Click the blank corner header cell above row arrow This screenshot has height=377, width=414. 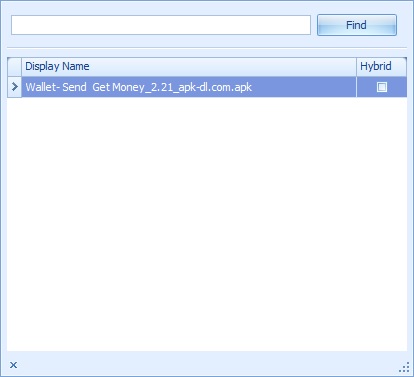[x=14, y=66]
